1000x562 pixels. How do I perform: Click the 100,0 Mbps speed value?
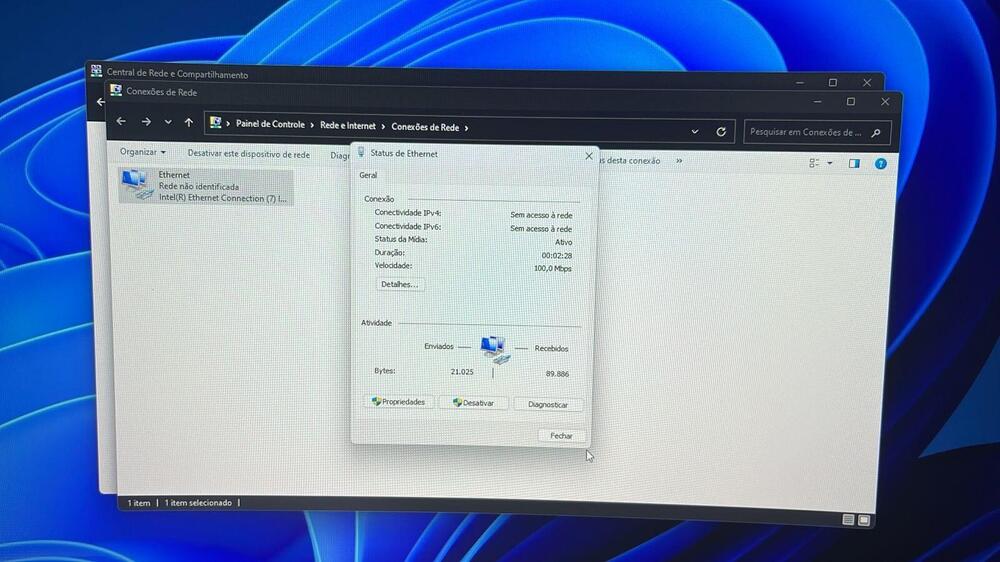[x=552, y=269]
